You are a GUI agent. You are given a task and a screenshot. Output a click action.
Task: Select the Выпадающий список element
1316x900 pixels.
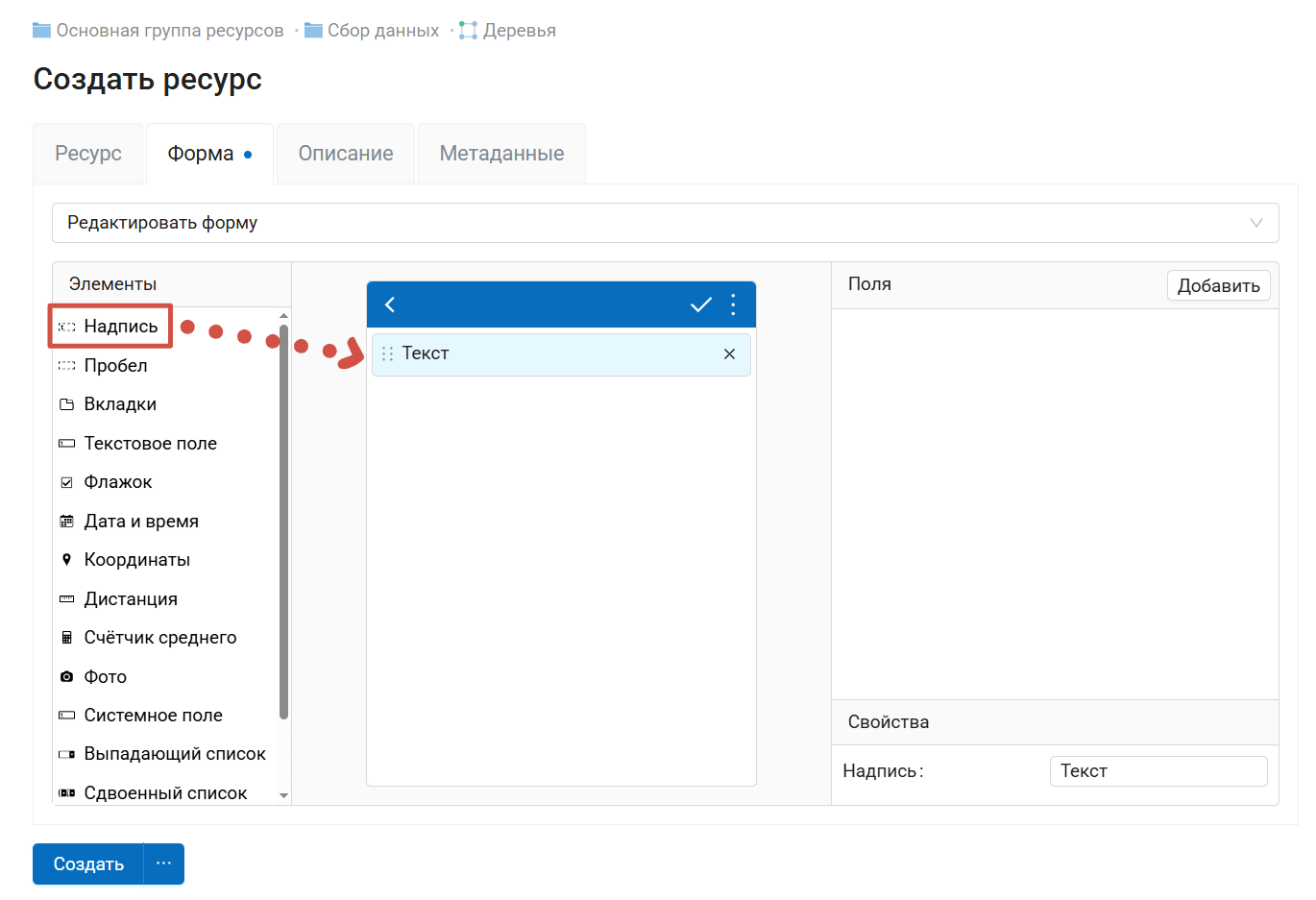(174, 754)
